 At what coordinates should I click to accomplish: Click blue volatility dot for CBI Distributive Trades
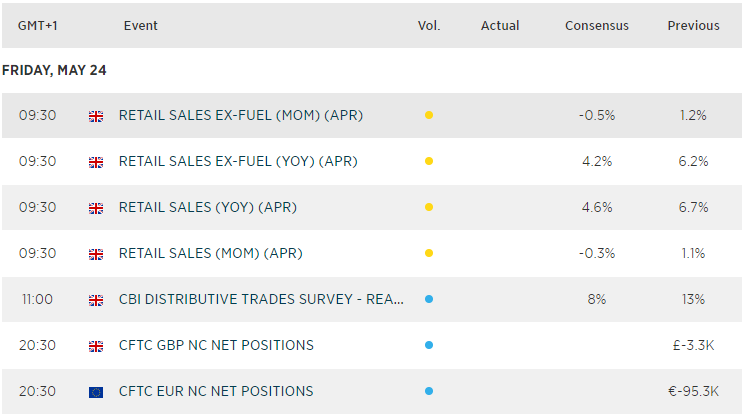pos(429,300)
